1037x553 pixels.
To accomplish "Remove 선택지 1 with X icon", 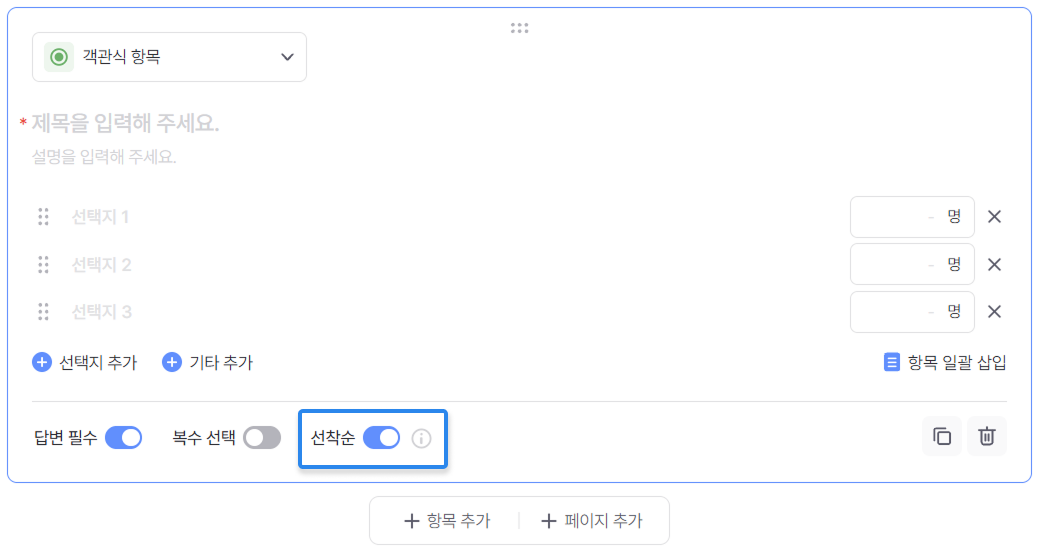I will pyautogui.click(x=994, y=217).
